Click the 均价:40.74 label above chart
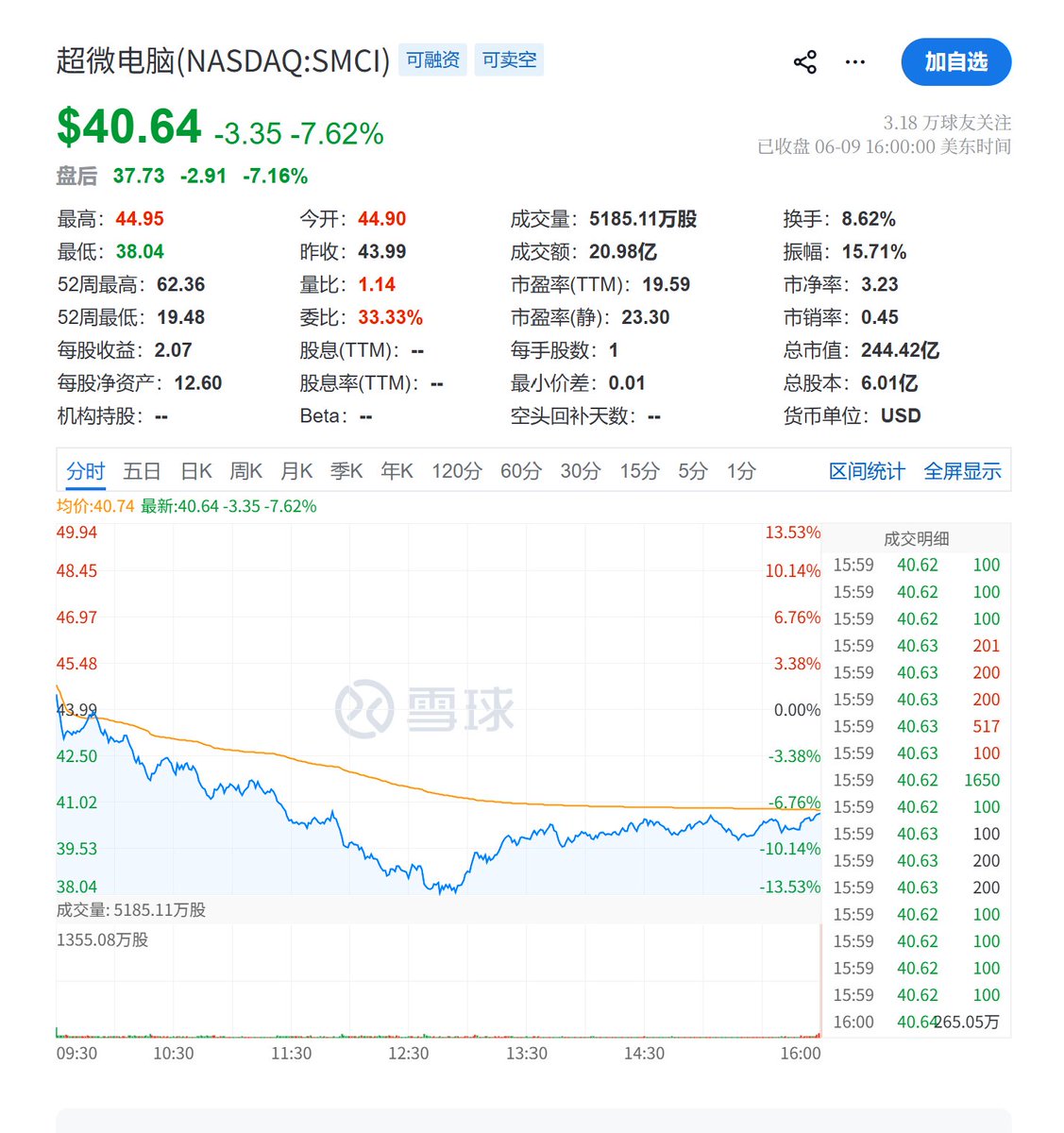This screenshot has width=1064, height=1133. tap(95, 506)
